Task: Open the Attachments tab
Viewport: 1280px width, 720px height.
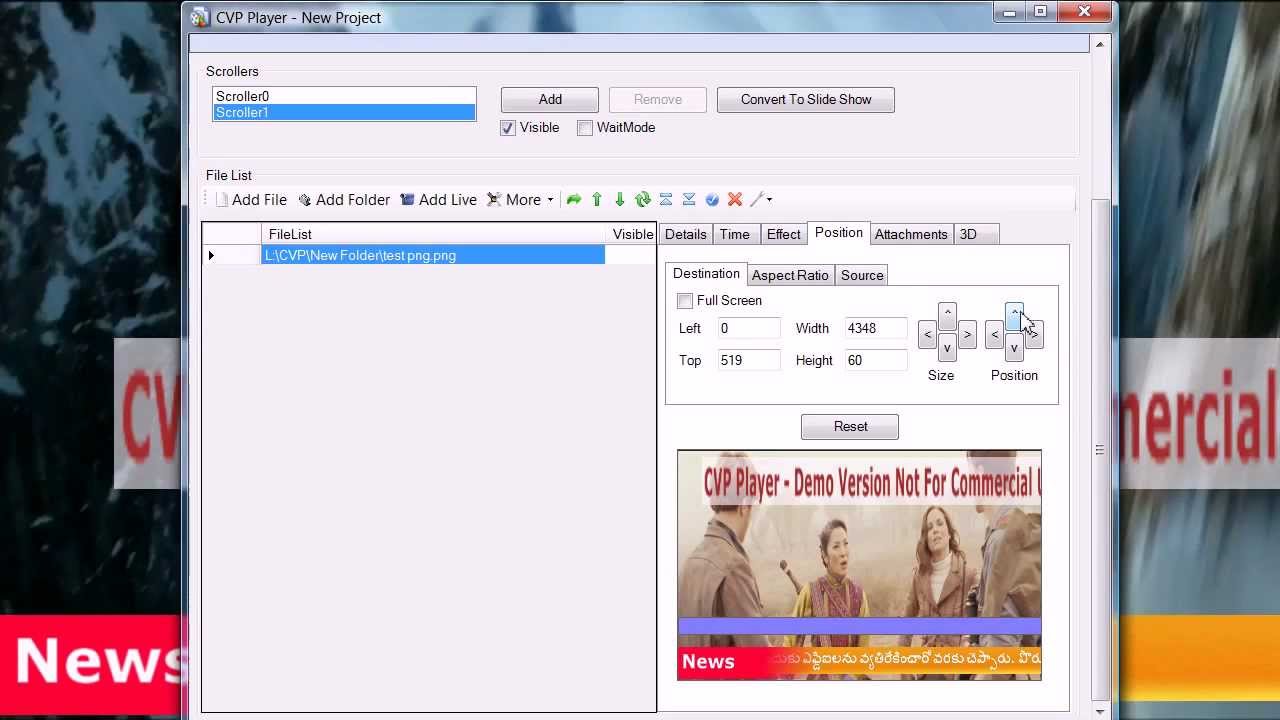Action: [911, 234]
